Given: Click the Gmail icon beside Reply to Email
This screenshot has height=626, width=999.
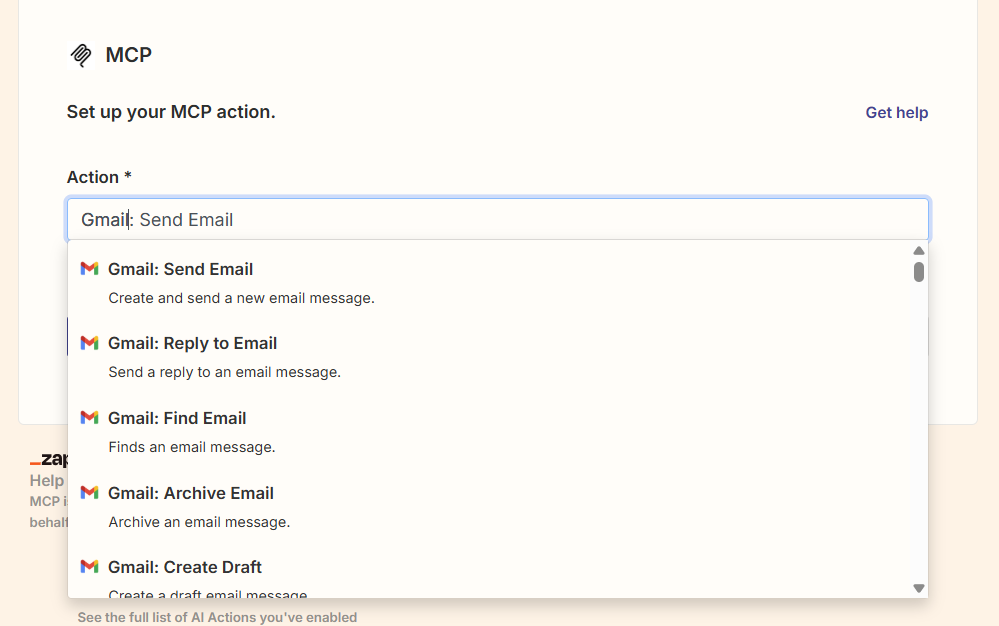Looking at the screenshot, I should coord(89,343).
